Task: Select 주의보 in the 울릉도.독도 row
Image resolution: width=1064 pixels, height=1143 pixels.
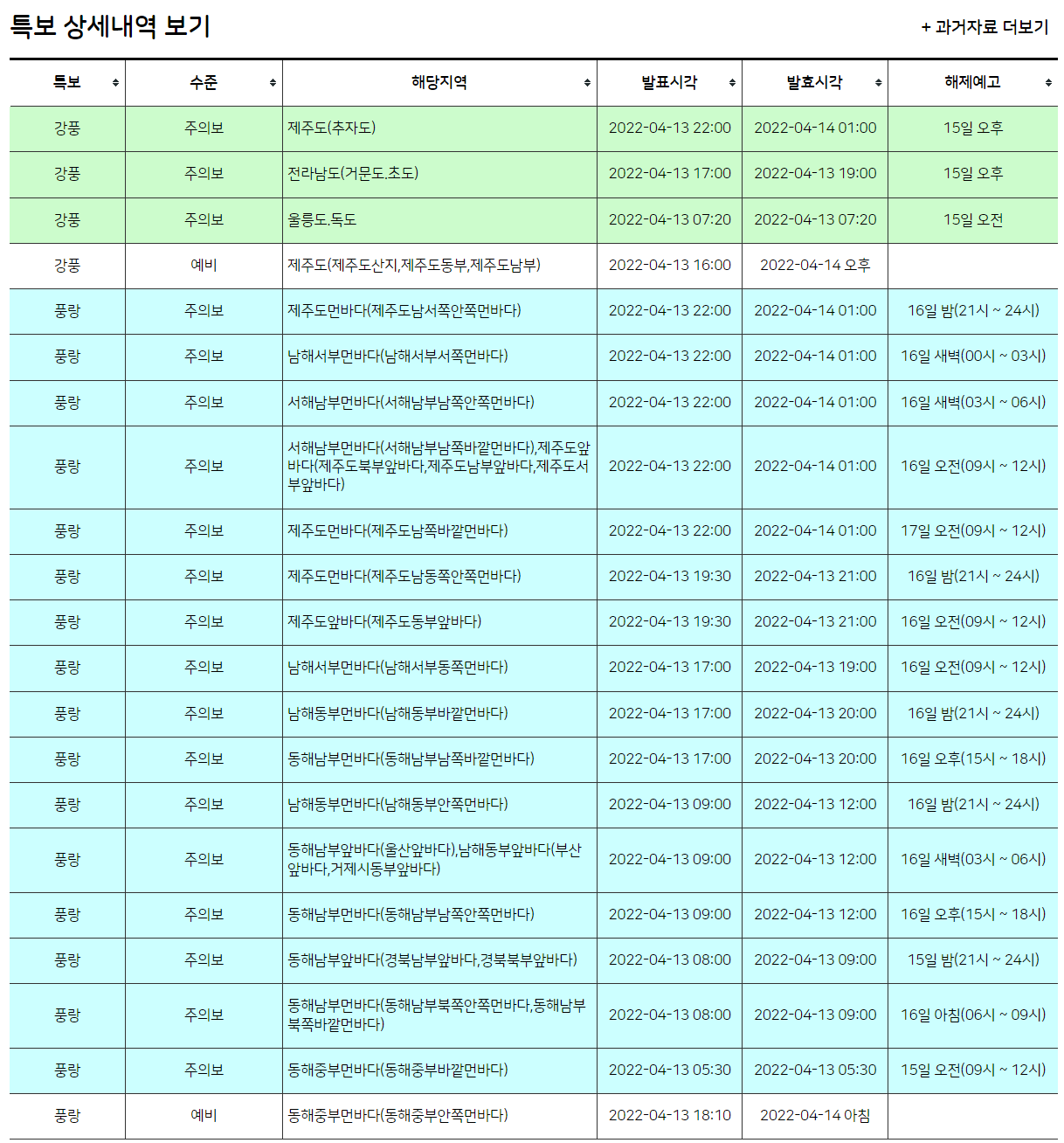Action: pos(204,219)
